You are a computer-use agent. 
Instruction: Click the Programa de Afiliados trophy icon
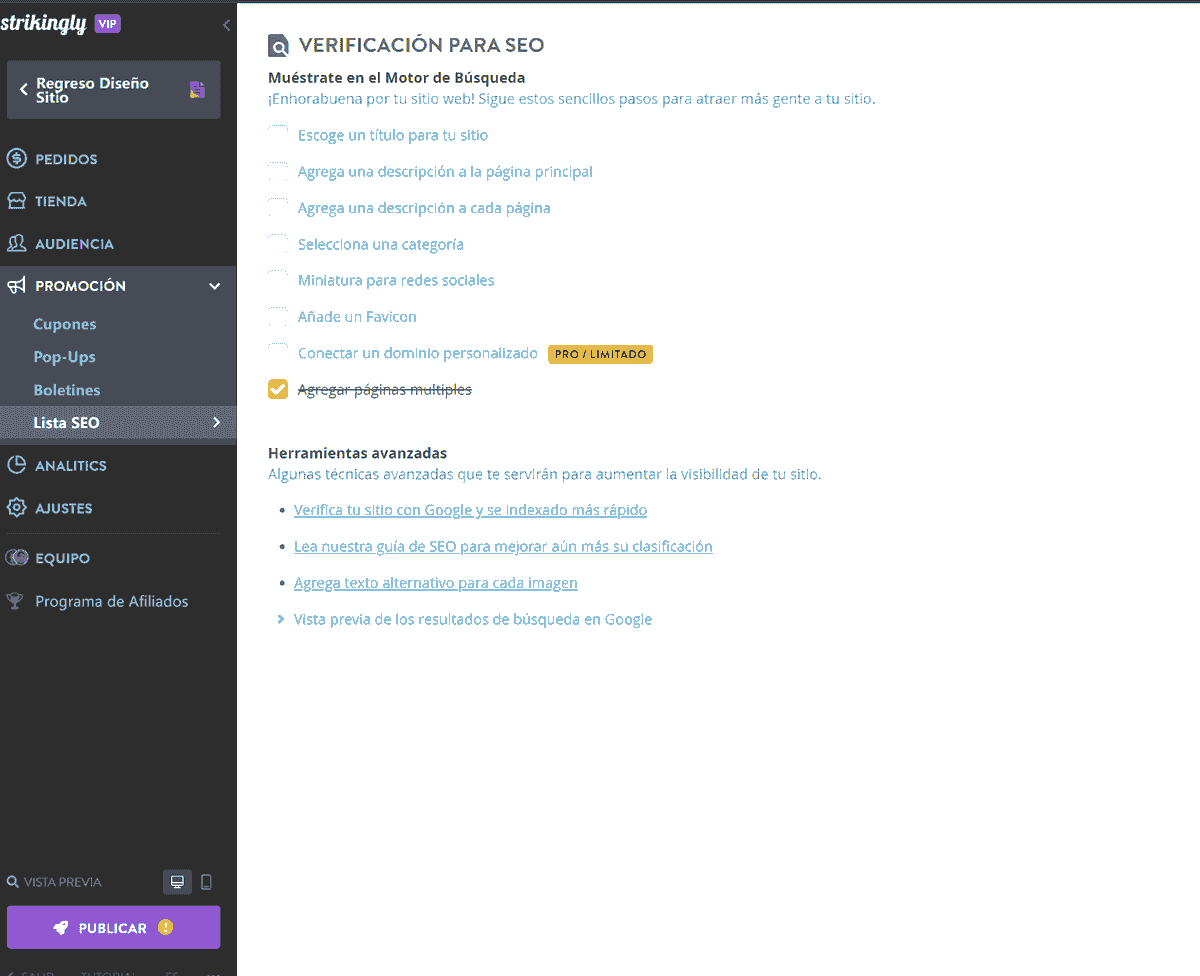(x=15, y=601)
